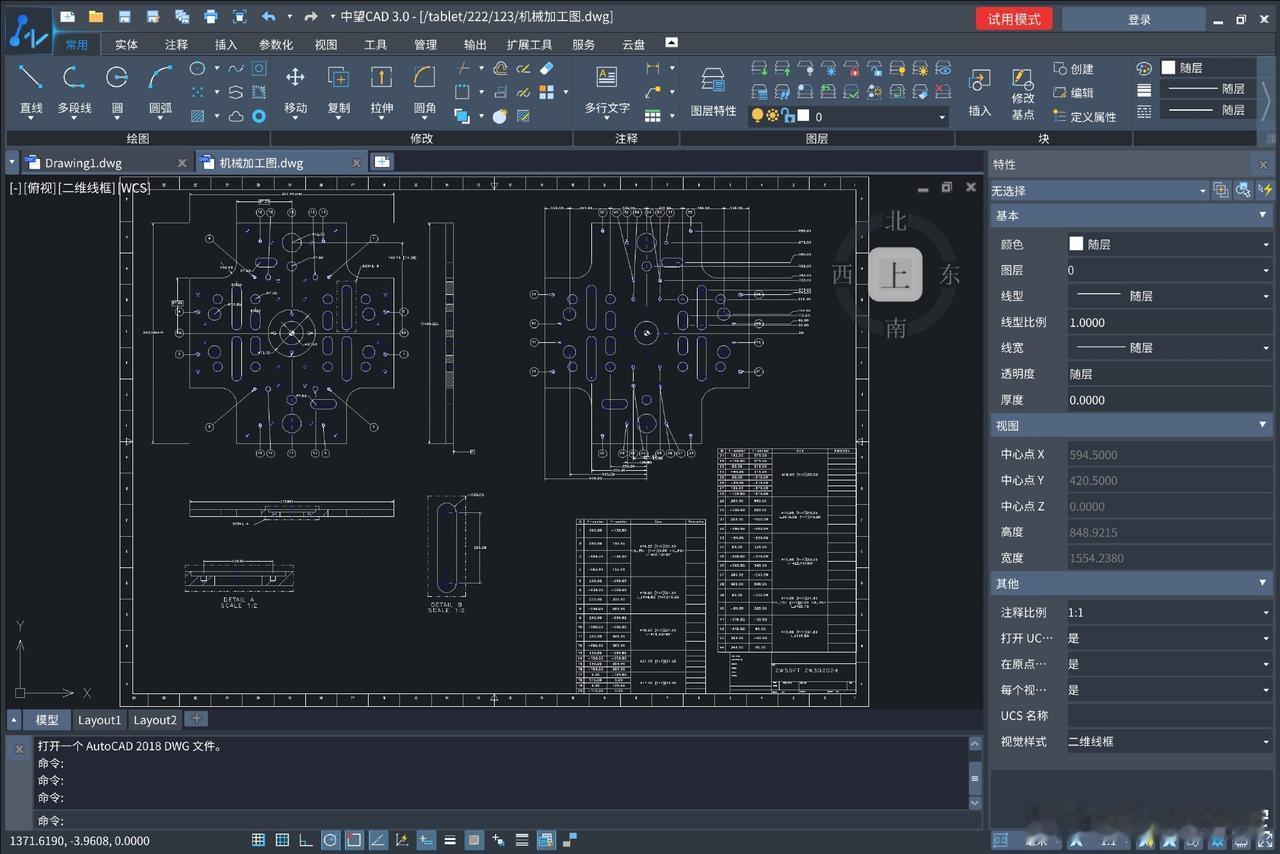Image resolution: width=1280 pixels, height=854 pixels.
Task: Open the 注释 ribbon tab
Action: click(x=176, y=44)
